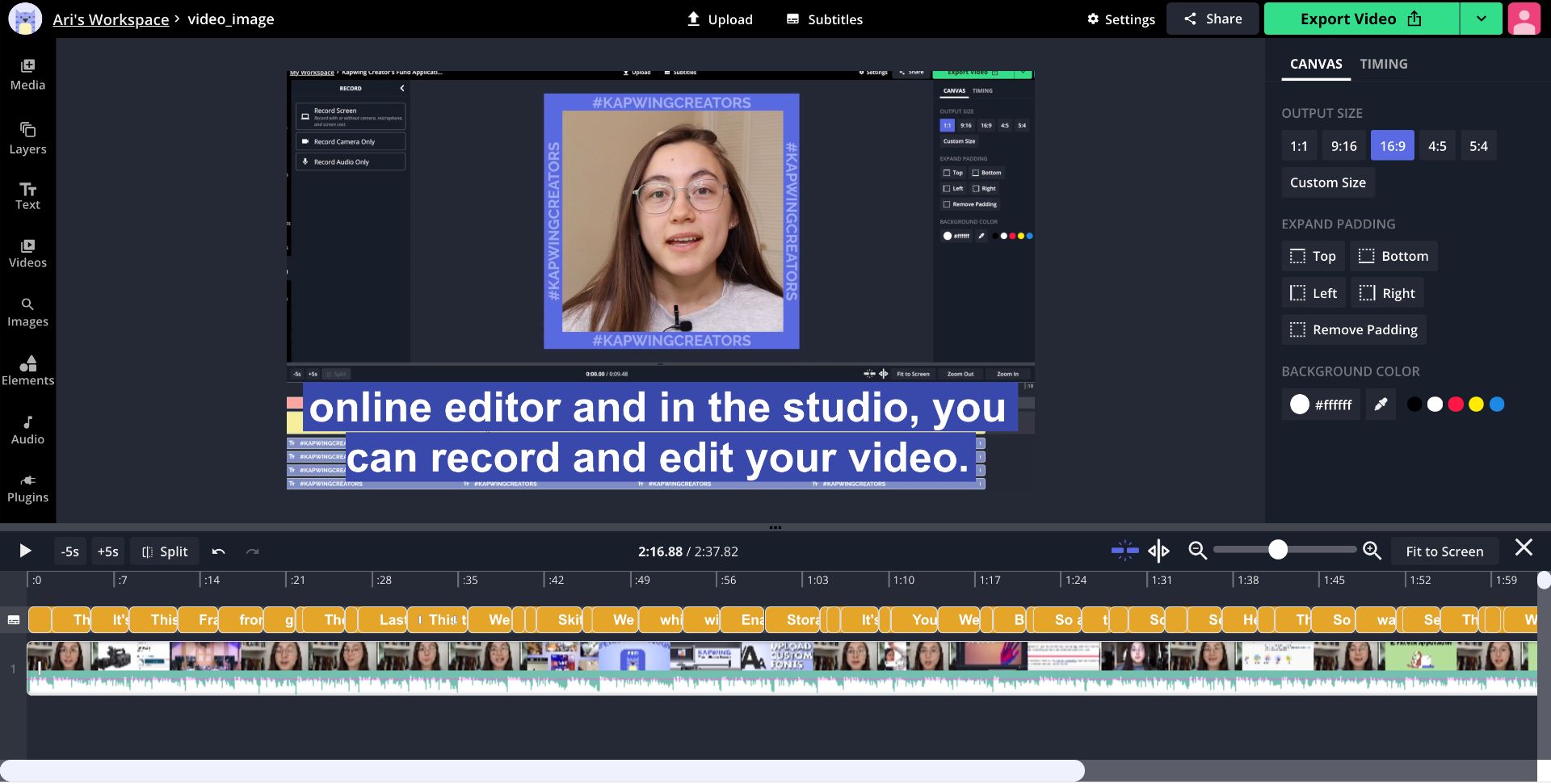The height and width of the screenshot is (784, 1551).
Task: Open the Layers panel
Action: click(27, 138)
